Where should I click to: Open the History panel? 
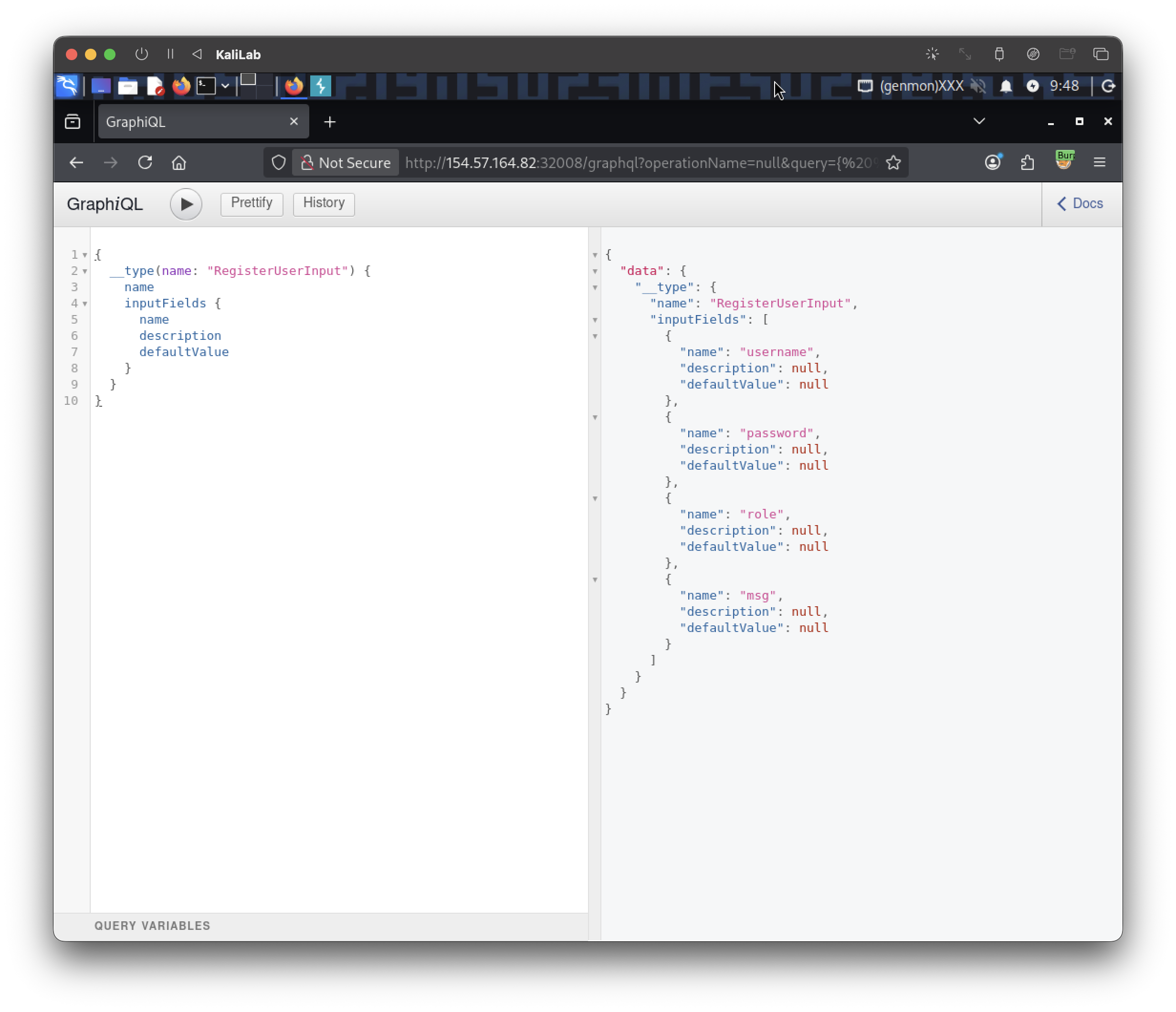click(324, 203)
